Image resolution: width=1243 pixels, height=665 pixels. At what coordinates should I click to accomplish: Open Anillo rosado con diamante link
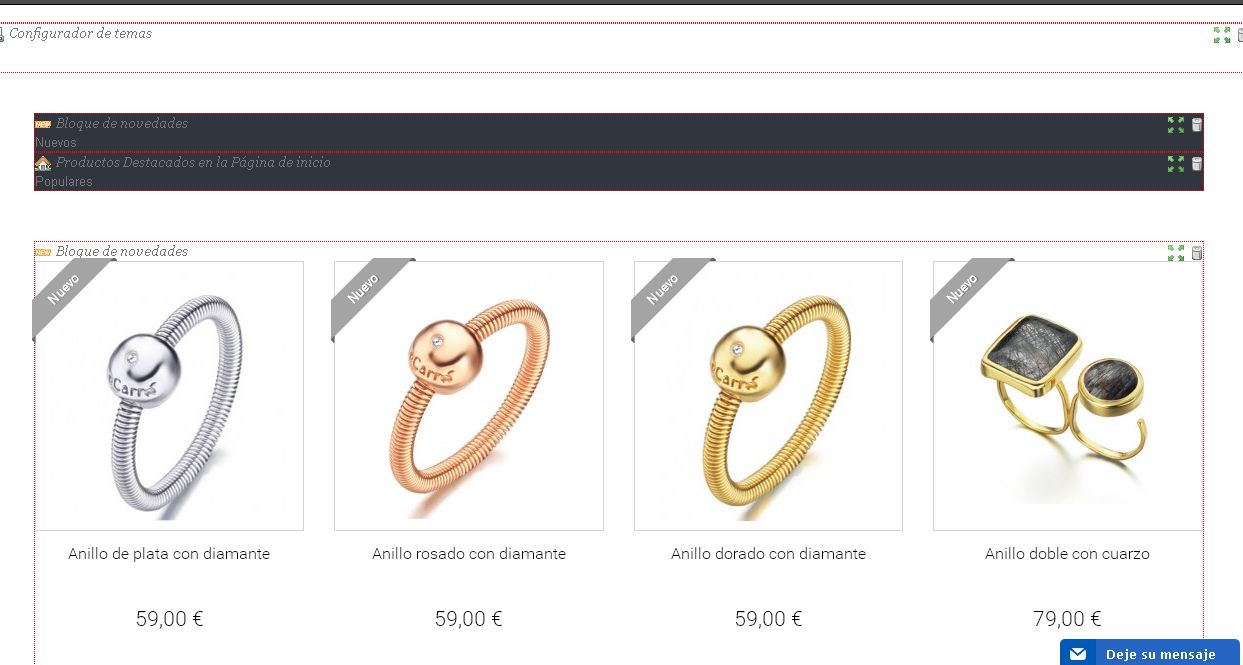(x=469, y=553)
